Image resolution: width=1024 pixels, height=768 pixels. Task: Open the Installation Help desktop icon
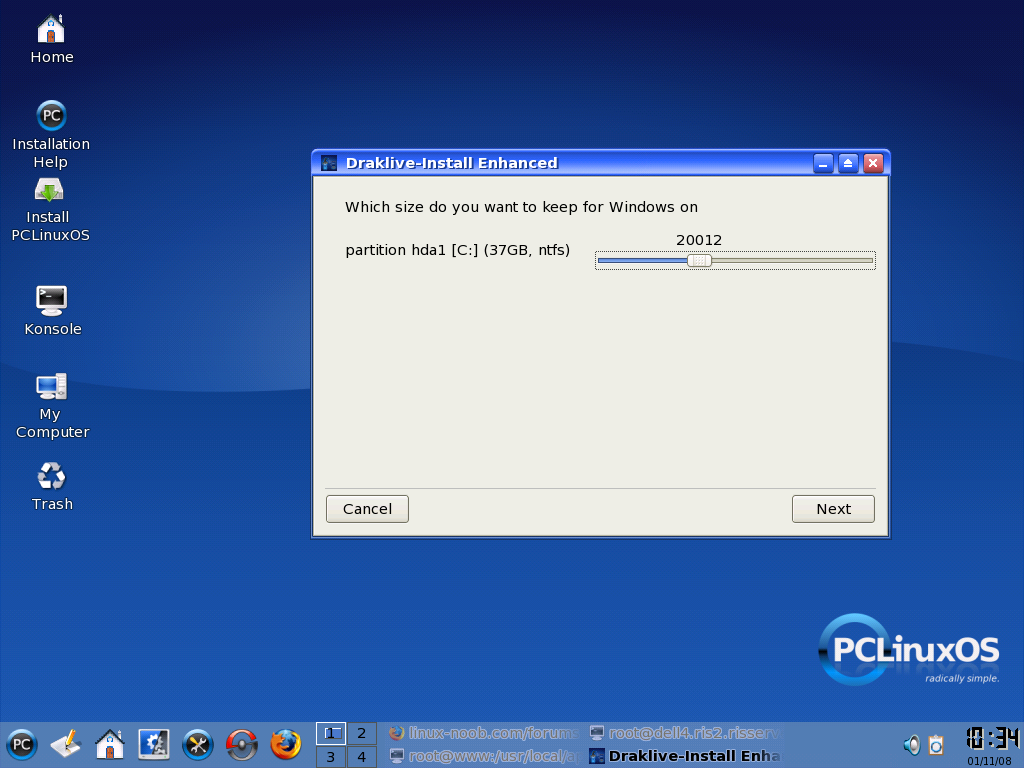(51, 115)
